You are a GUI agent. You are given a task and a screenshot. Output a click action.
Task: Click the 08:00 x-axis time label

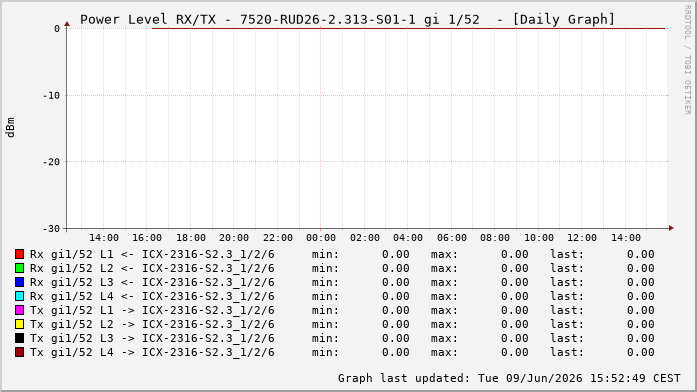coord(495,238)
